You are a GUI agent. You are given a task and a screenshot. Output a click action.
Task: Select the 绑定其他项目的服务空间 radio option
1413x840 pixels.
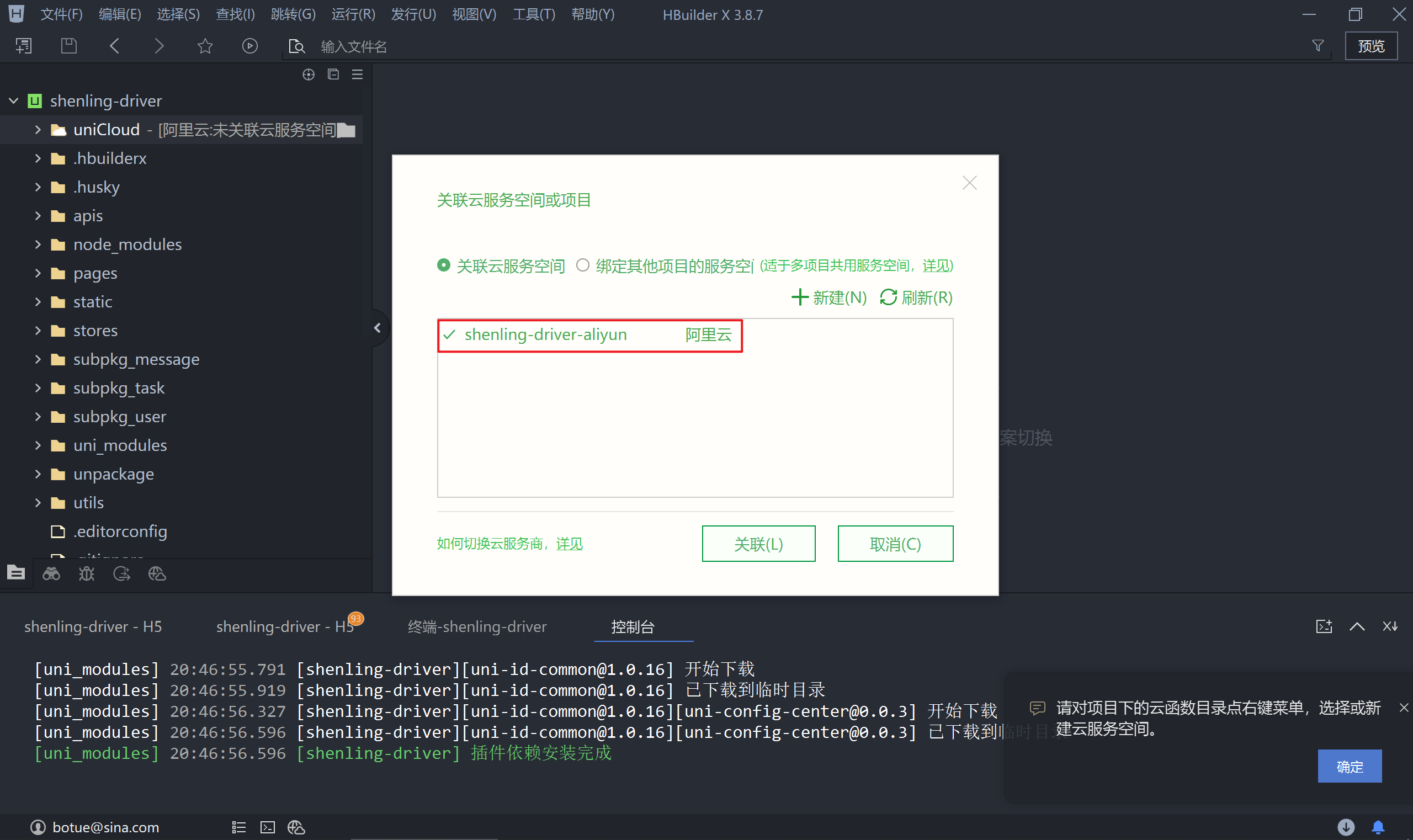pyautogui.click(x=582, y=265)
